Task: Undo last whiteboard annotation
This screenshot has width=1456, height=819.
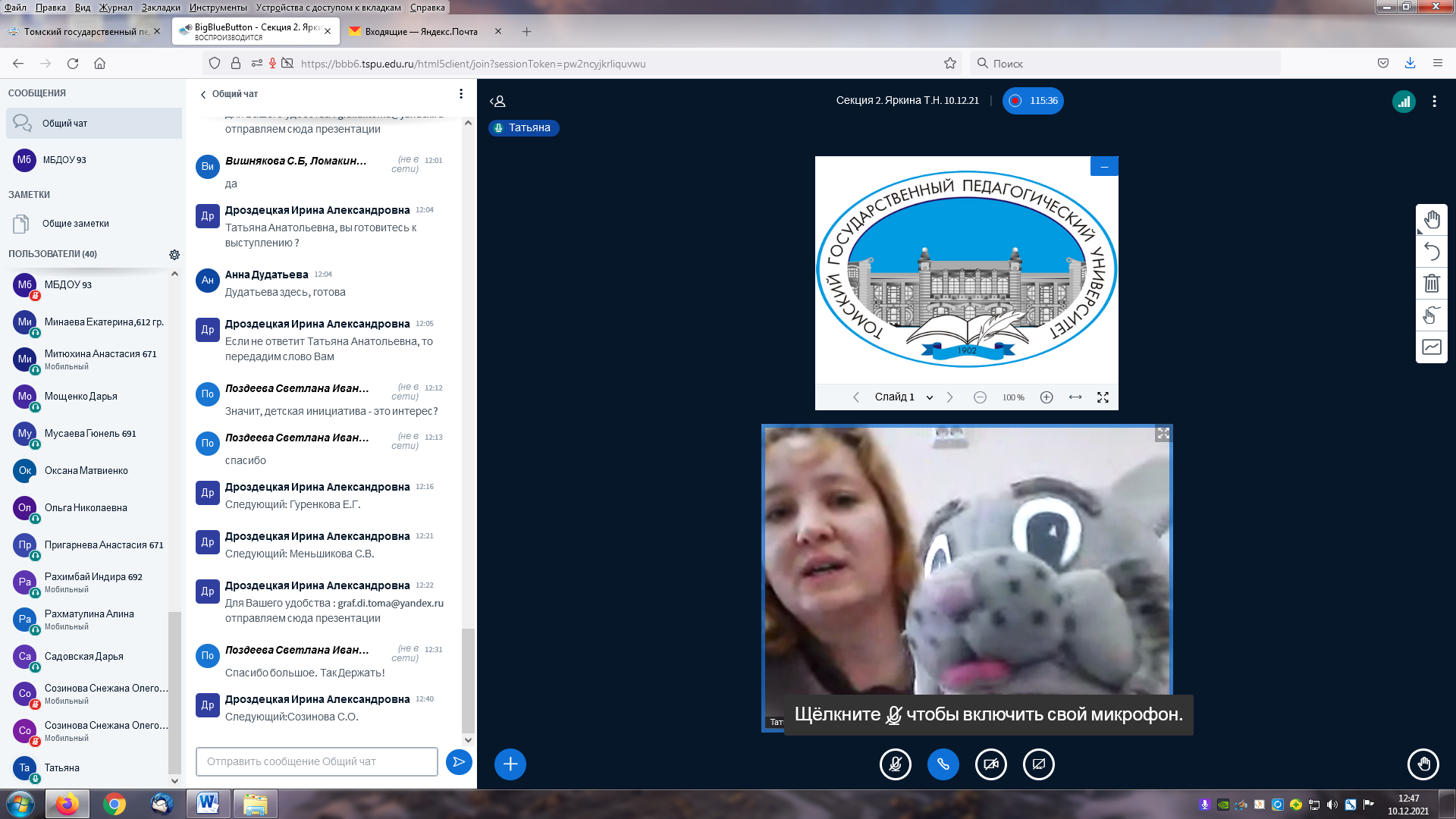Action: click(1432, 252)
